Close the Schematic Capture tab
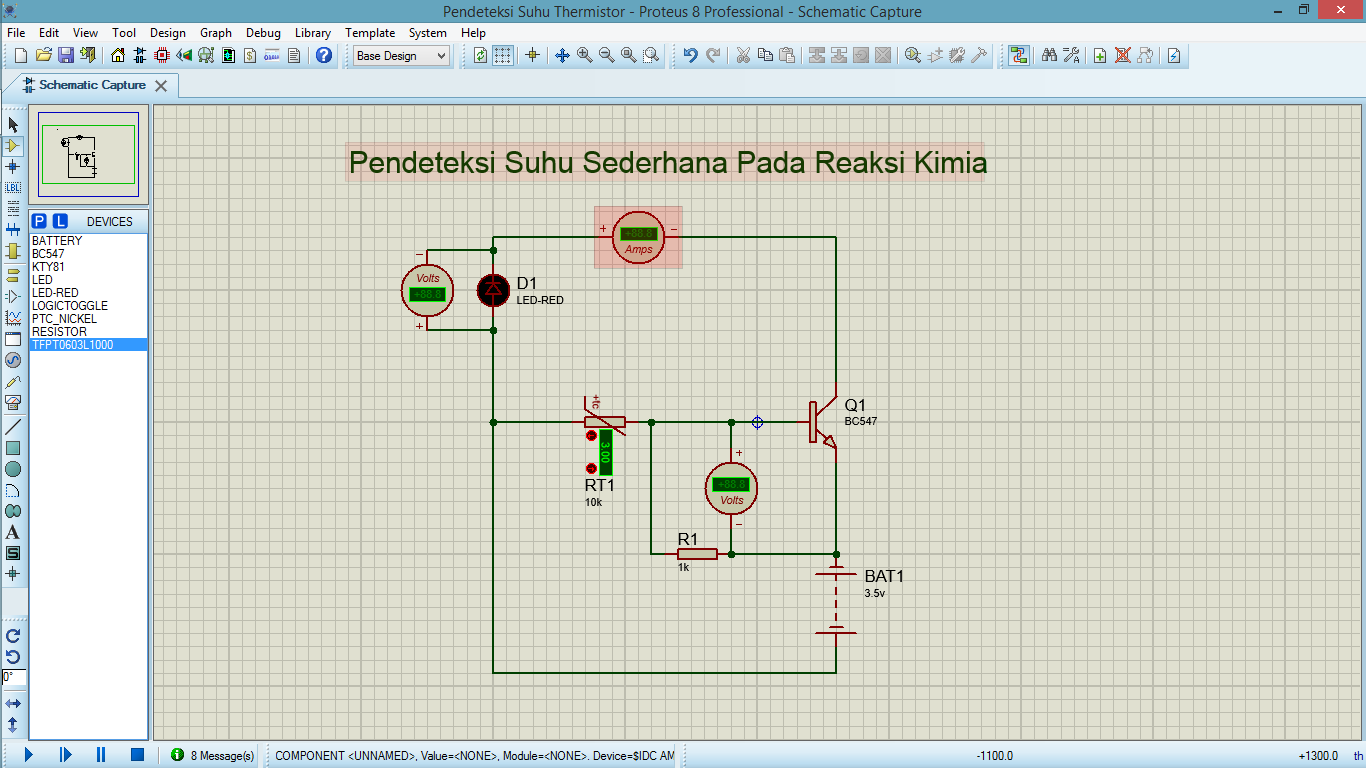Viewport: 1366px width, 768px height. pos(161,86)
